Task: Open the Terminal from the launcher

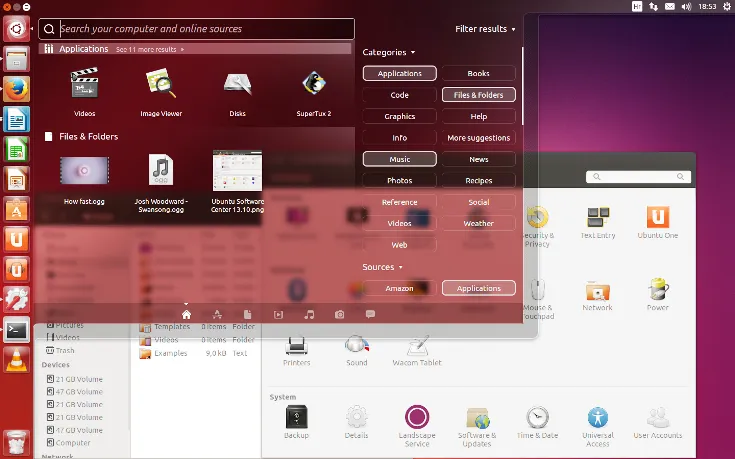Action: click(x=16, y=329)
